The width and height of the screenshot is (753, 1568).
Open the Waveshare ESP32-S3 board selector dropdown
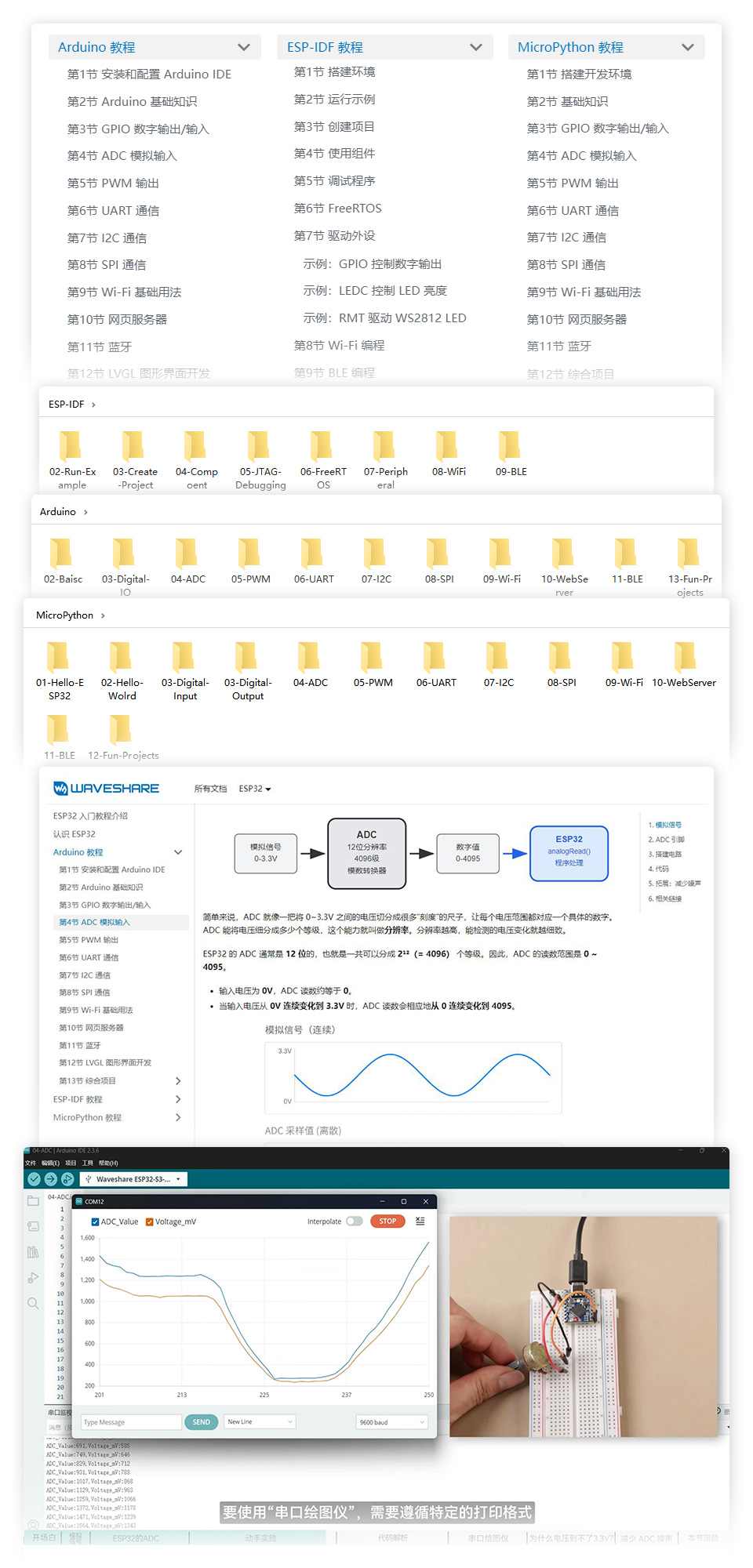point(133,1179)
